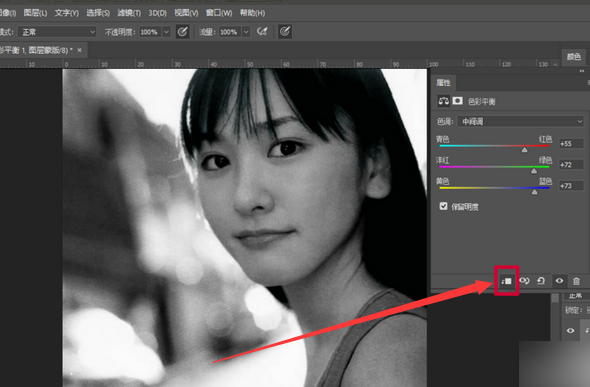Screen dimensions: 590x387
Task: Open the 色调 中间调 dropdown
Action: pos(520,121)
